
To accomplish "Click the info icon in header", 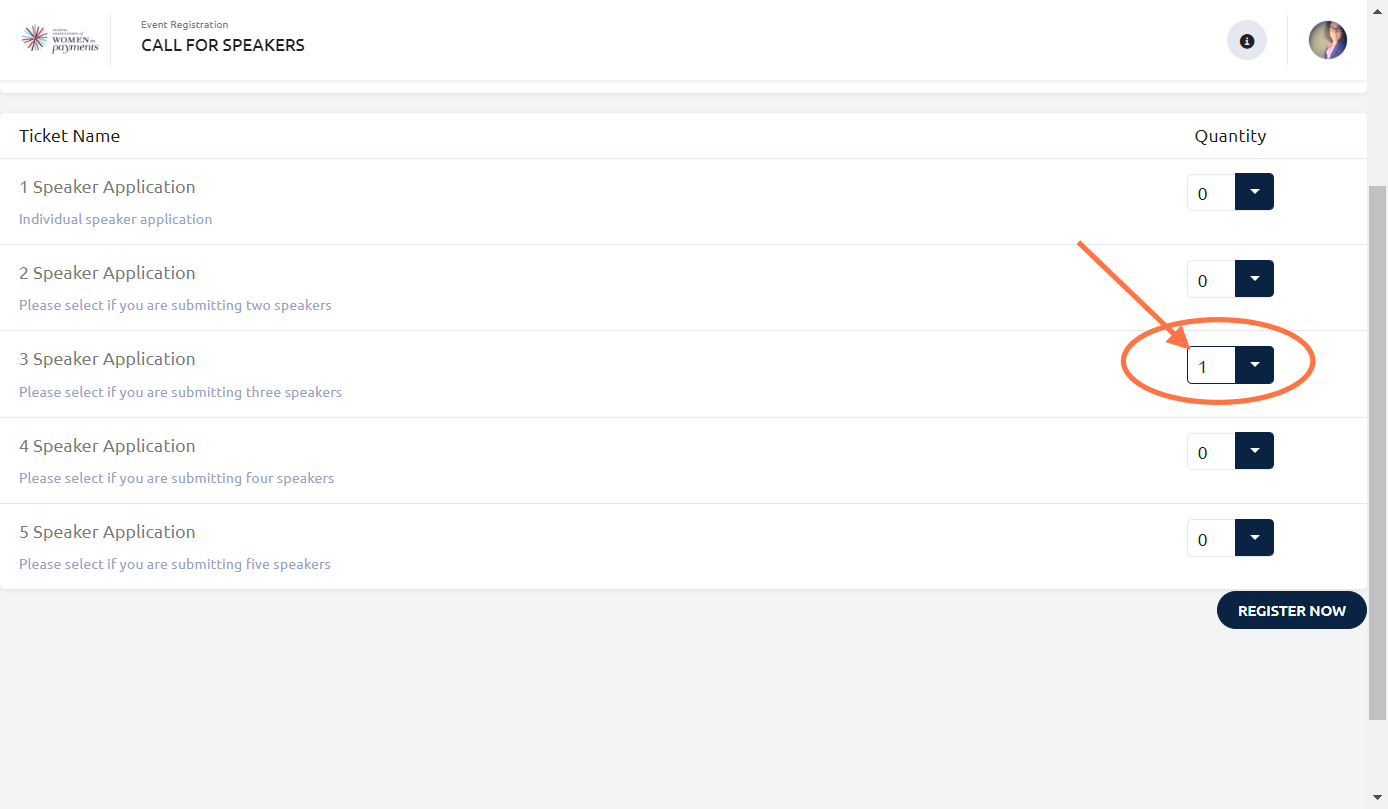I will (x=1246, y=41).
